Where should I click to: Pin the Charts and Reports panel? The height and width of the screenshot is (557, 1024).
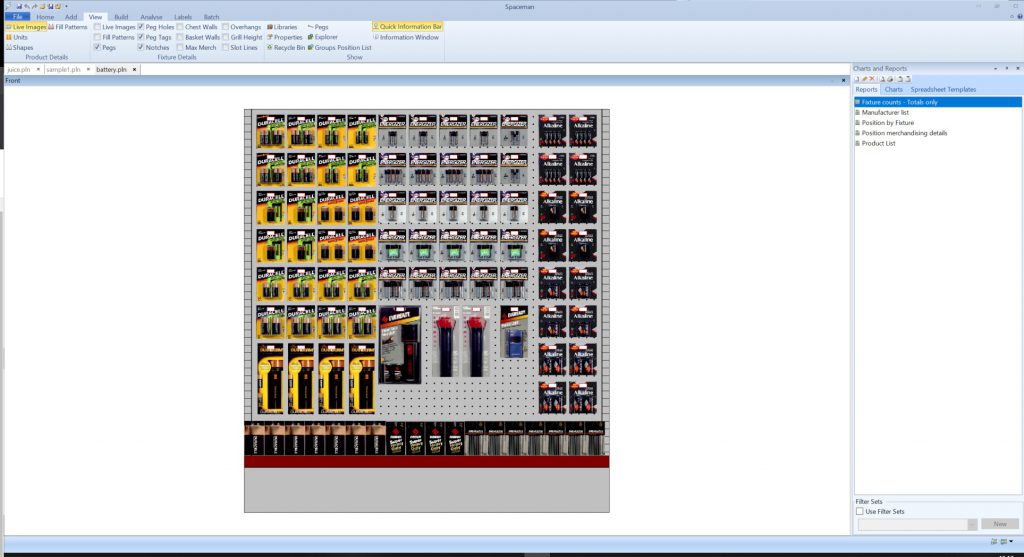click(x=1006, y=69)
